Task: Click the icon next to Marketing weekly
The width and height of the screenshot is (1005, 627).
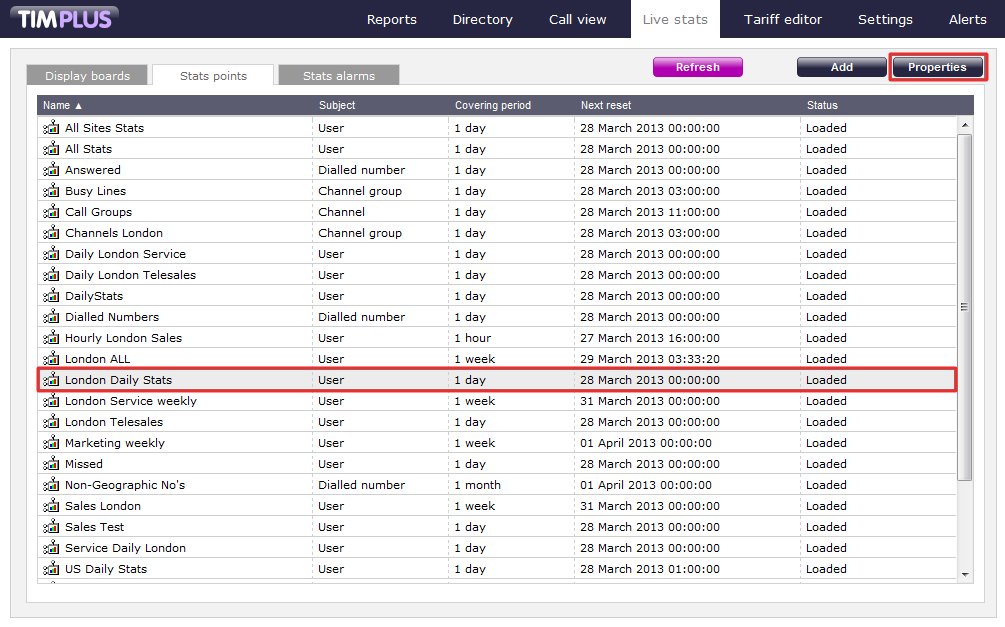Action: (x=50, y=443)
